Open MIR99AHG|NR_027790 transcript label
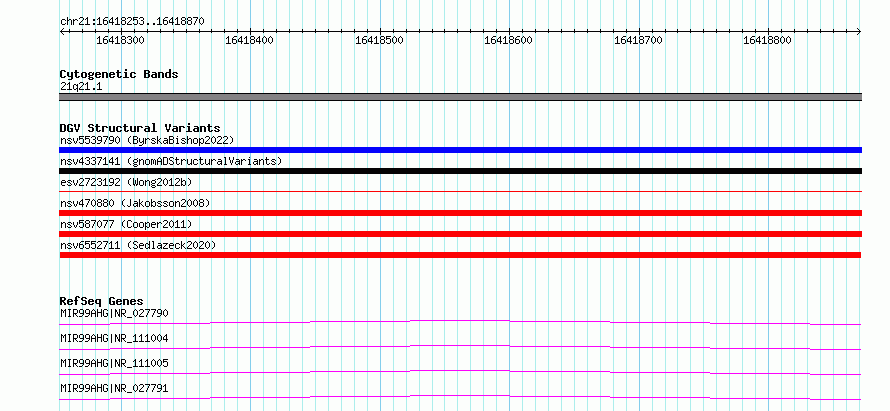890x411 pixels. click(114, 313)
